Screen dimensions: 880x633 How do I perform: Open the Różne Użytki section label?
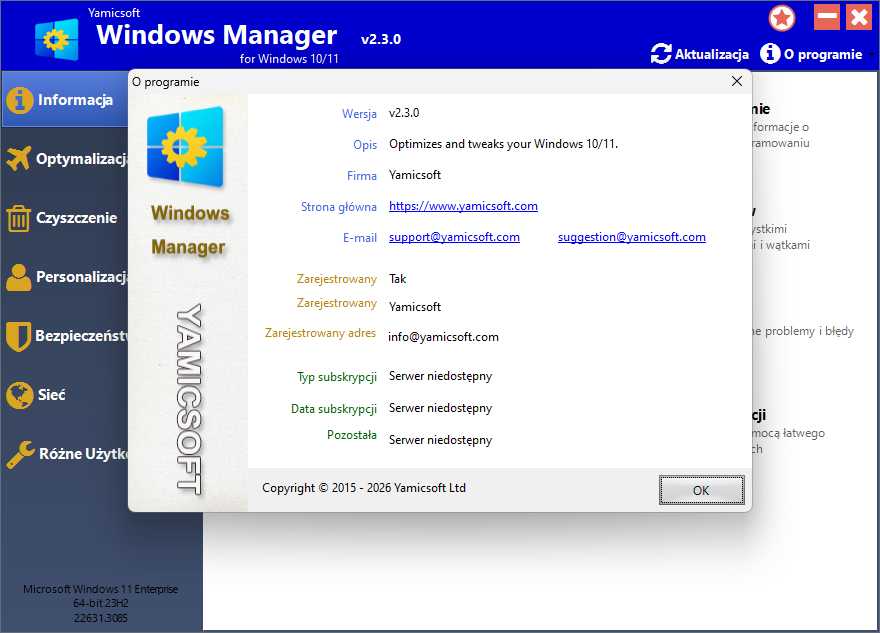[x=84, y=453]
